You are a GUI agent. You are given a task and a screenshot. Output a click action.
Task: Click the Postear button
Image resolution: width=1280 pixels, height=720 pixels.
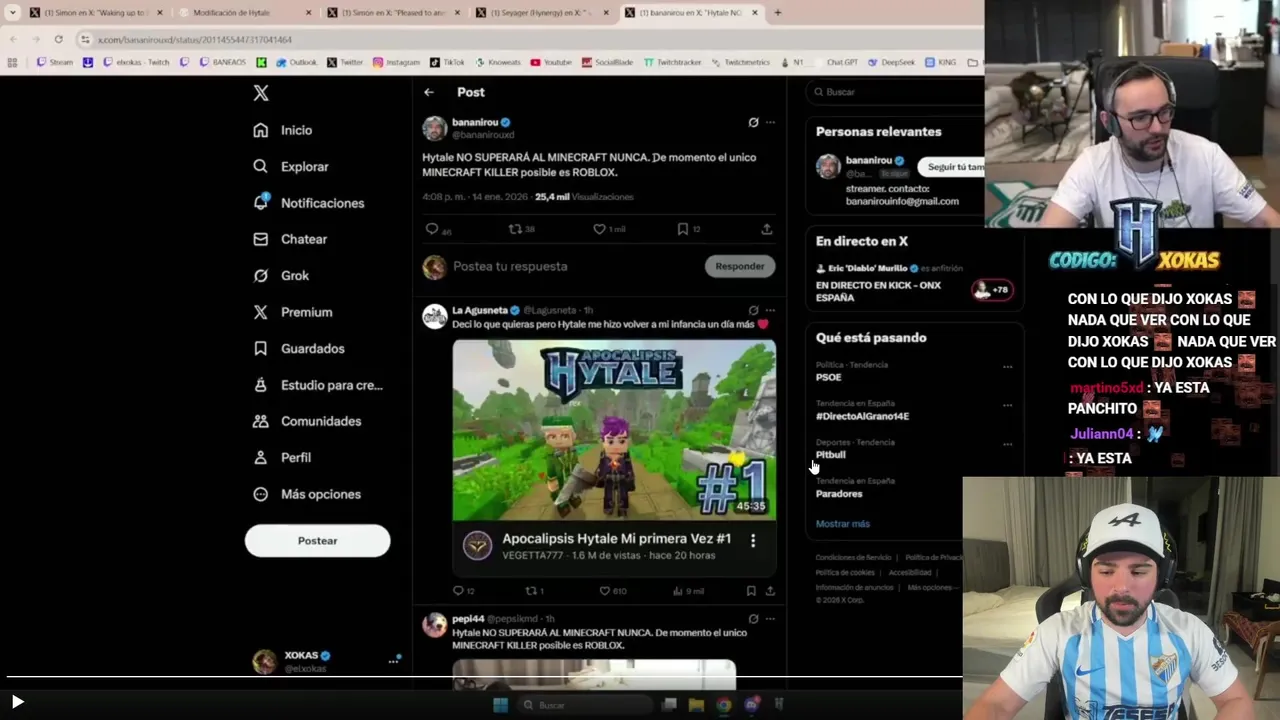(x=317, y=541)
